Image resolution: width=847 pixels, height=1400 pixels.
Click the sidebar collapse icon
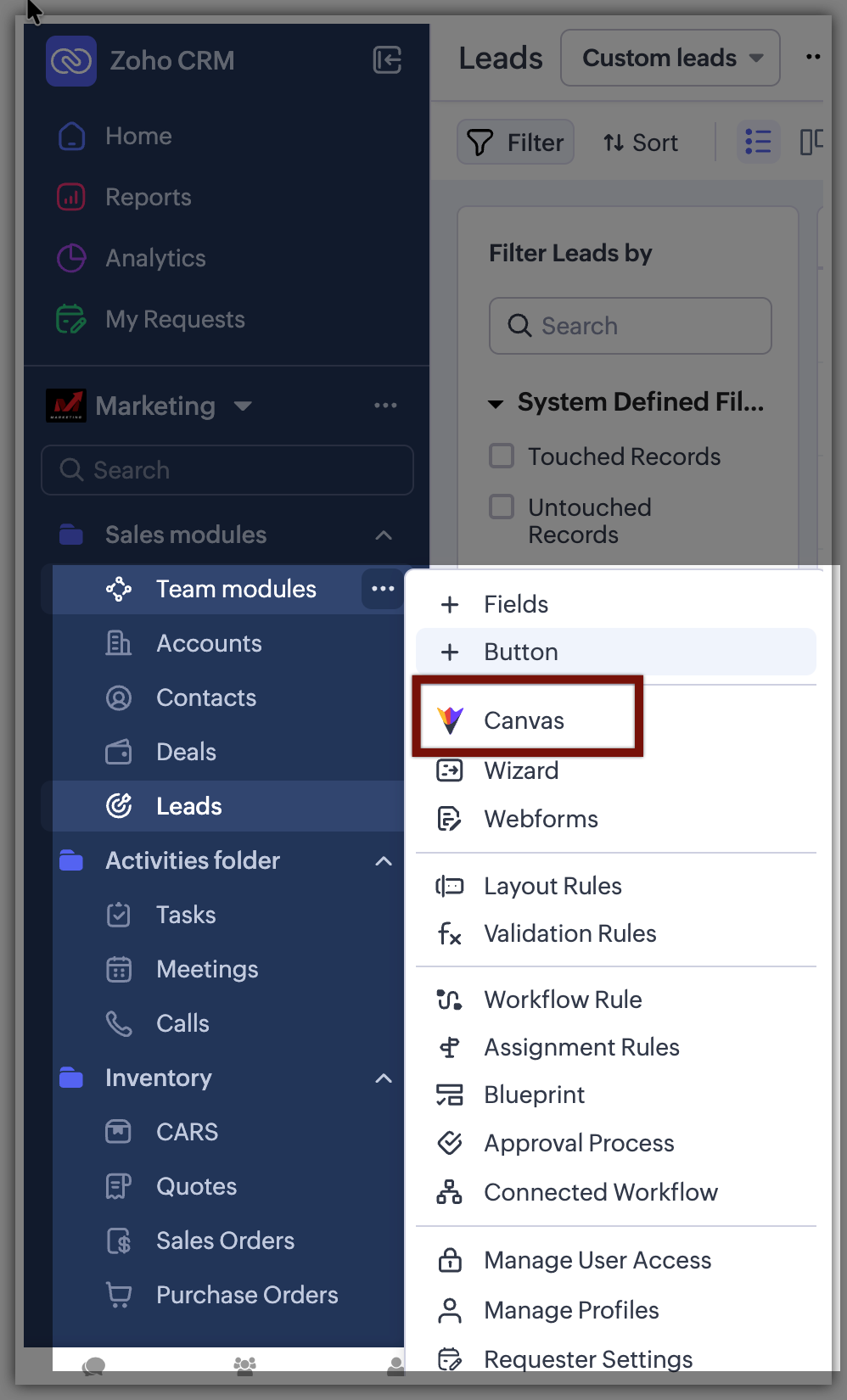387,60
